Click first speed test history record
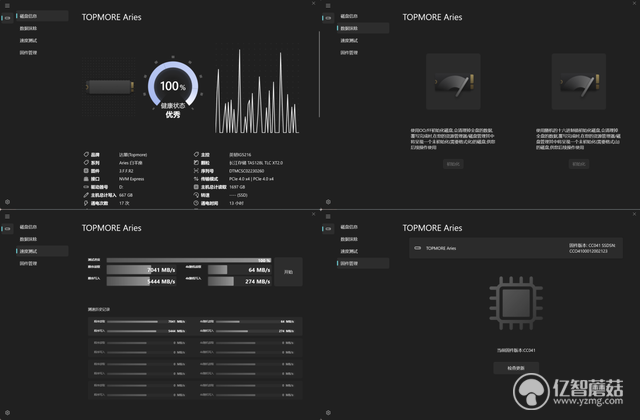Viewport: 640px width, 420px height. pos(195,326)
